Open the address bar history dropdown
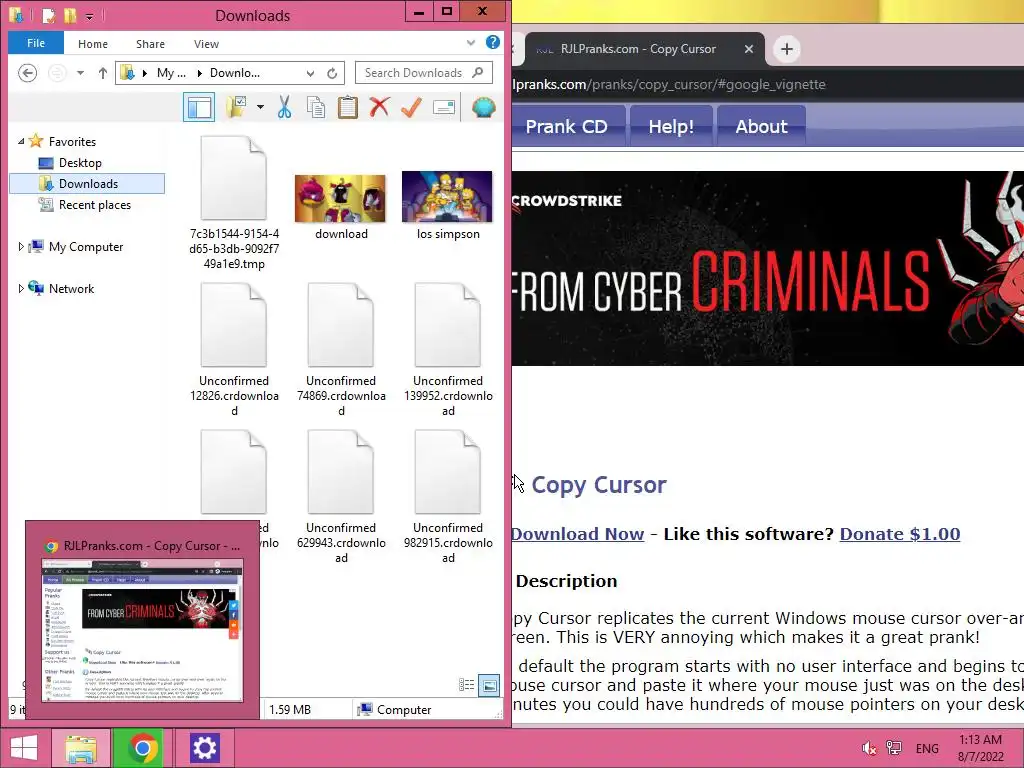Viewport: 1024px width, 768px height. coord(310,73)
